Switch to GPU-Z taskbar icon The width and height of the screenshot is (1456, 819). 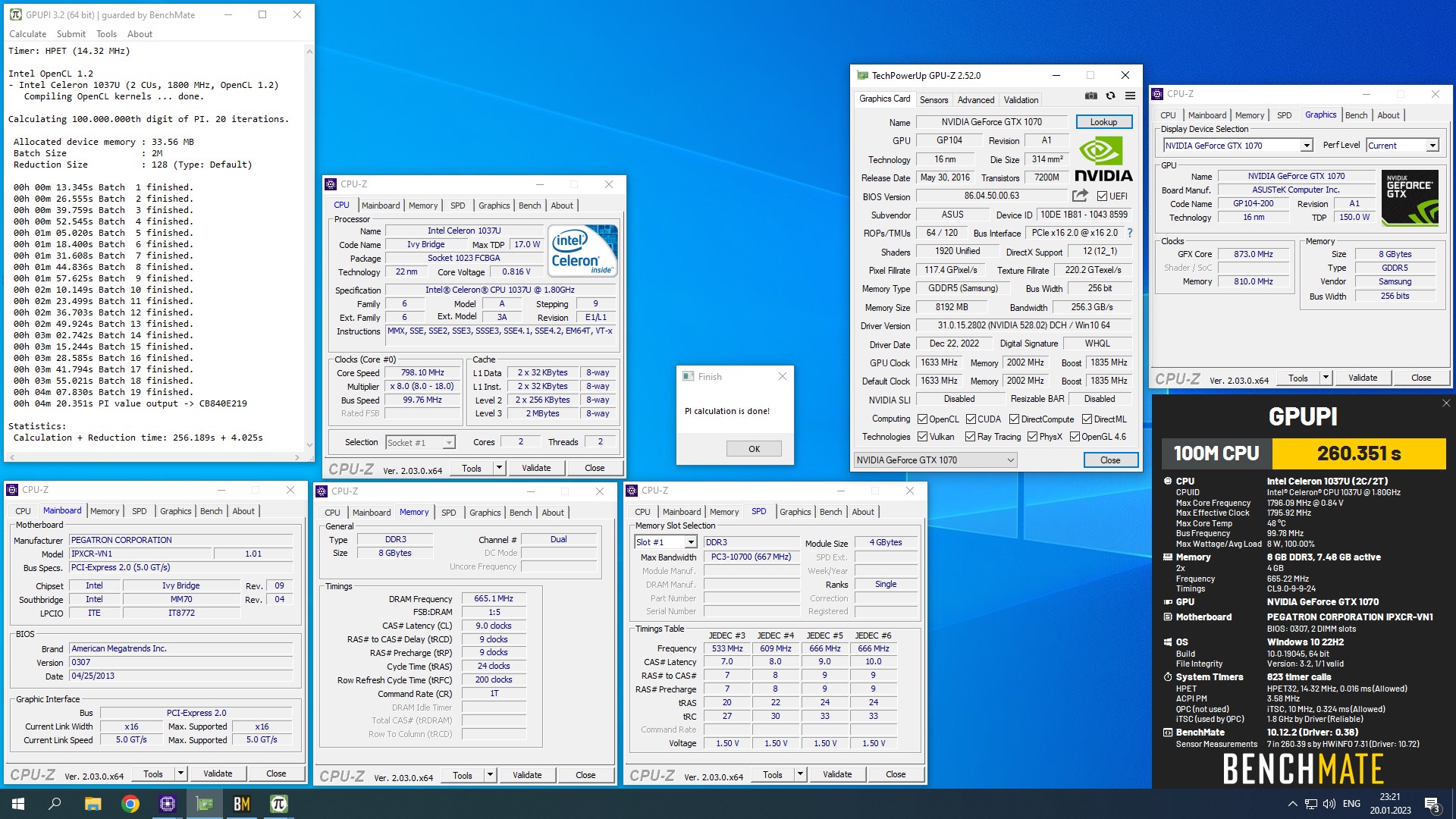(x=205, y=804)
